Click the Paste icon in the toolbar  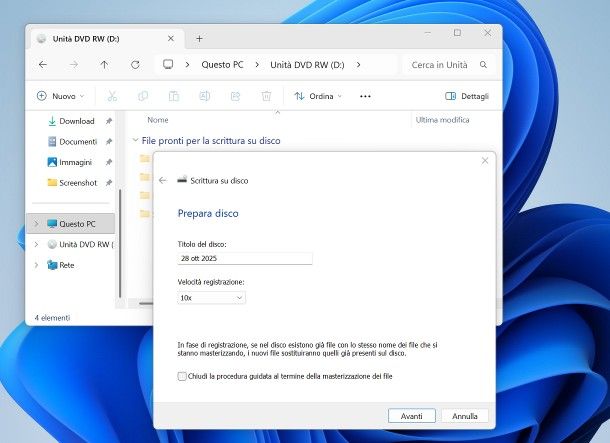[174, 96]
